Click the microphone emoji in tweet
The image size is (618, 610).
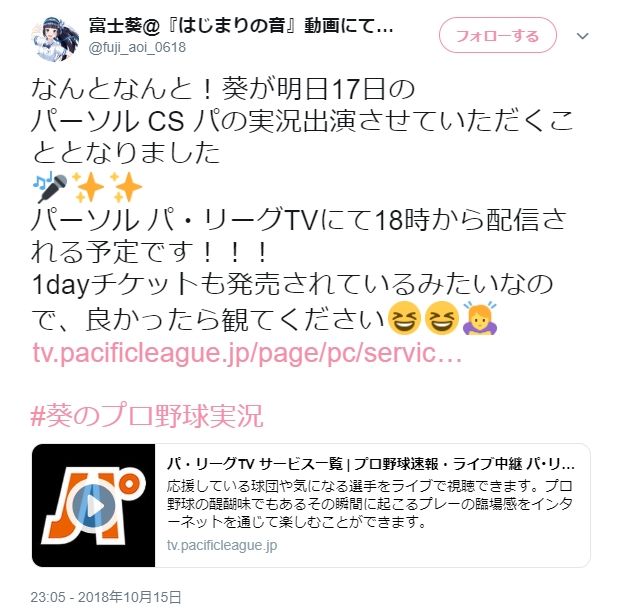coord(50,187)
